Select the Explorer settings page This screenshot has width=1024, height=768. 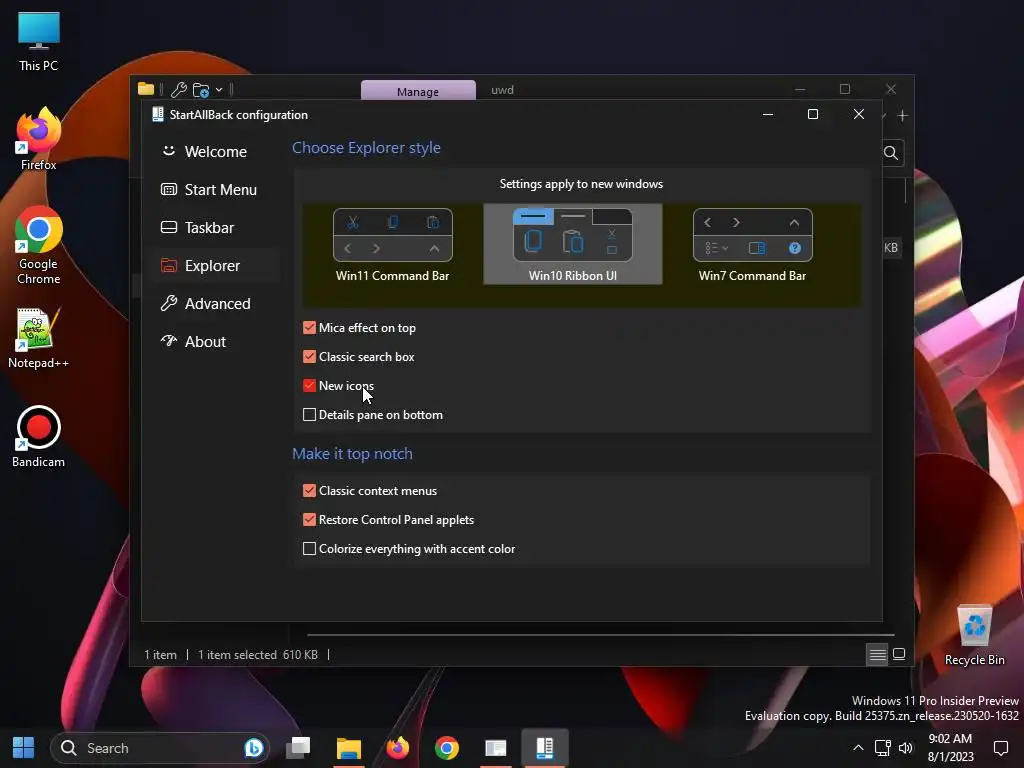coord(215,265)
